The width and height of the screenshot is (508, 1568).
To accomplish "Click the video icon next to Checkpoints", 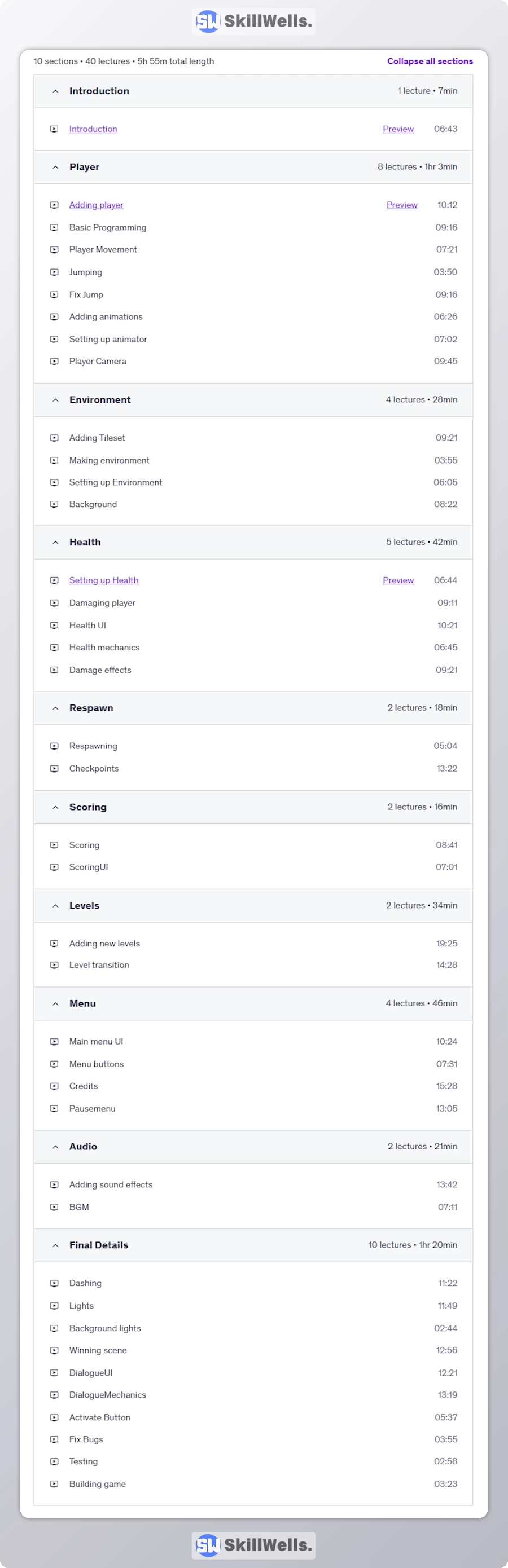I will pos(54,769).
